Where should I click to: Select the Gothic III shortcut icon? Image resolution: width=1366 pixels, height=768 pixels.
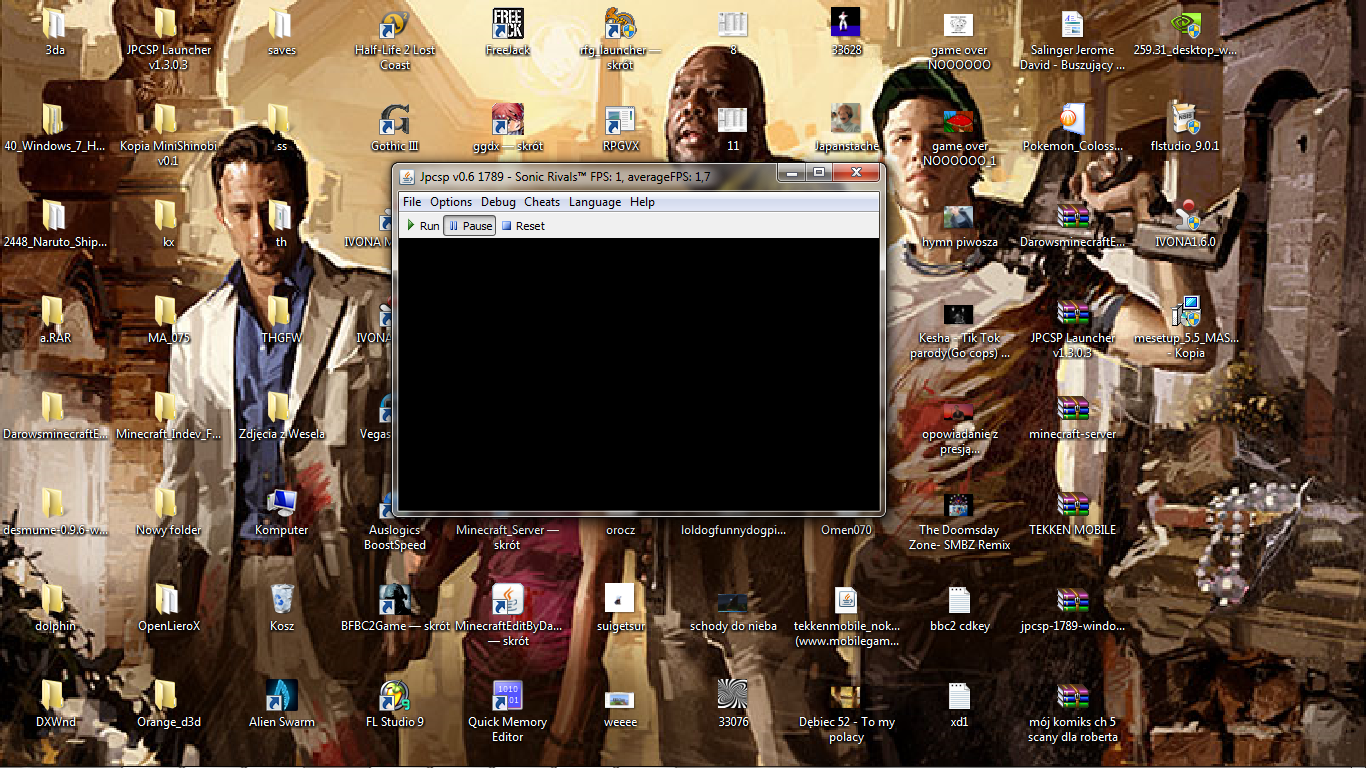tap(394, 120)
